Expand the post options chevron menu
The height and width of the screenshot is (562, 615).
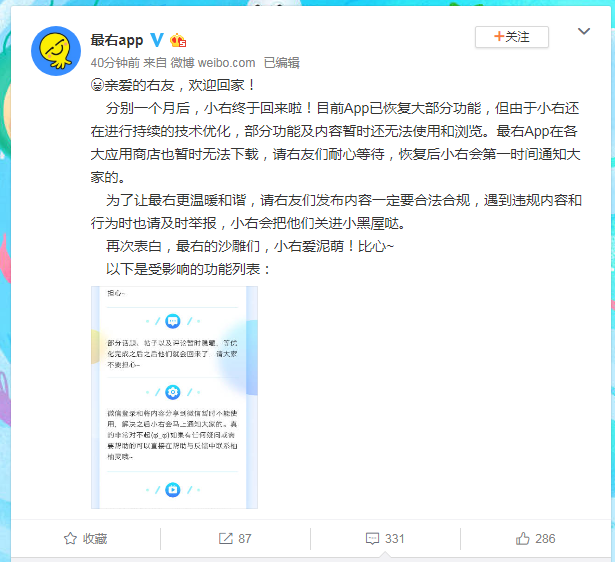coord(584,31)
